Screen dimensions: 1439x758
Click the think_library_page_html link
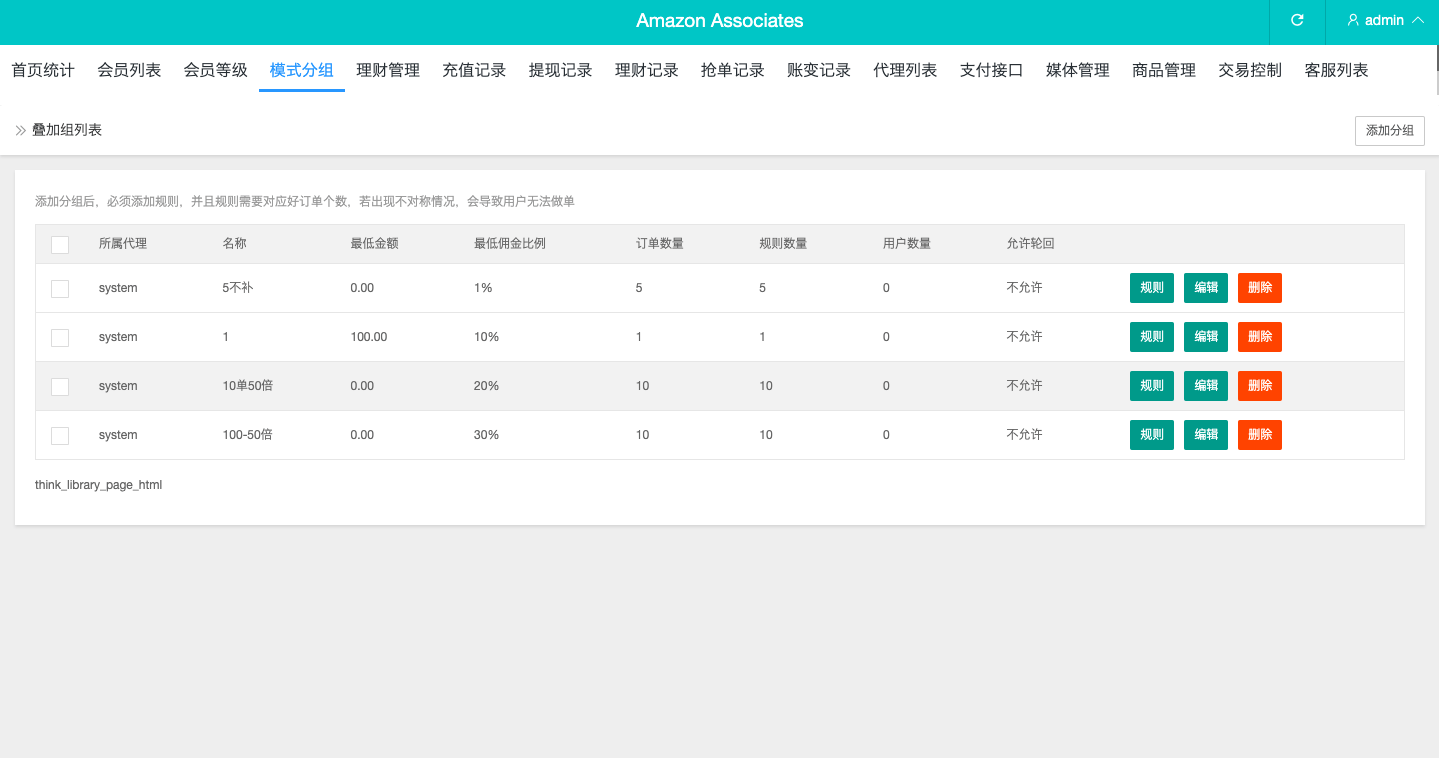pyautogui.click(x=97, y=485)
